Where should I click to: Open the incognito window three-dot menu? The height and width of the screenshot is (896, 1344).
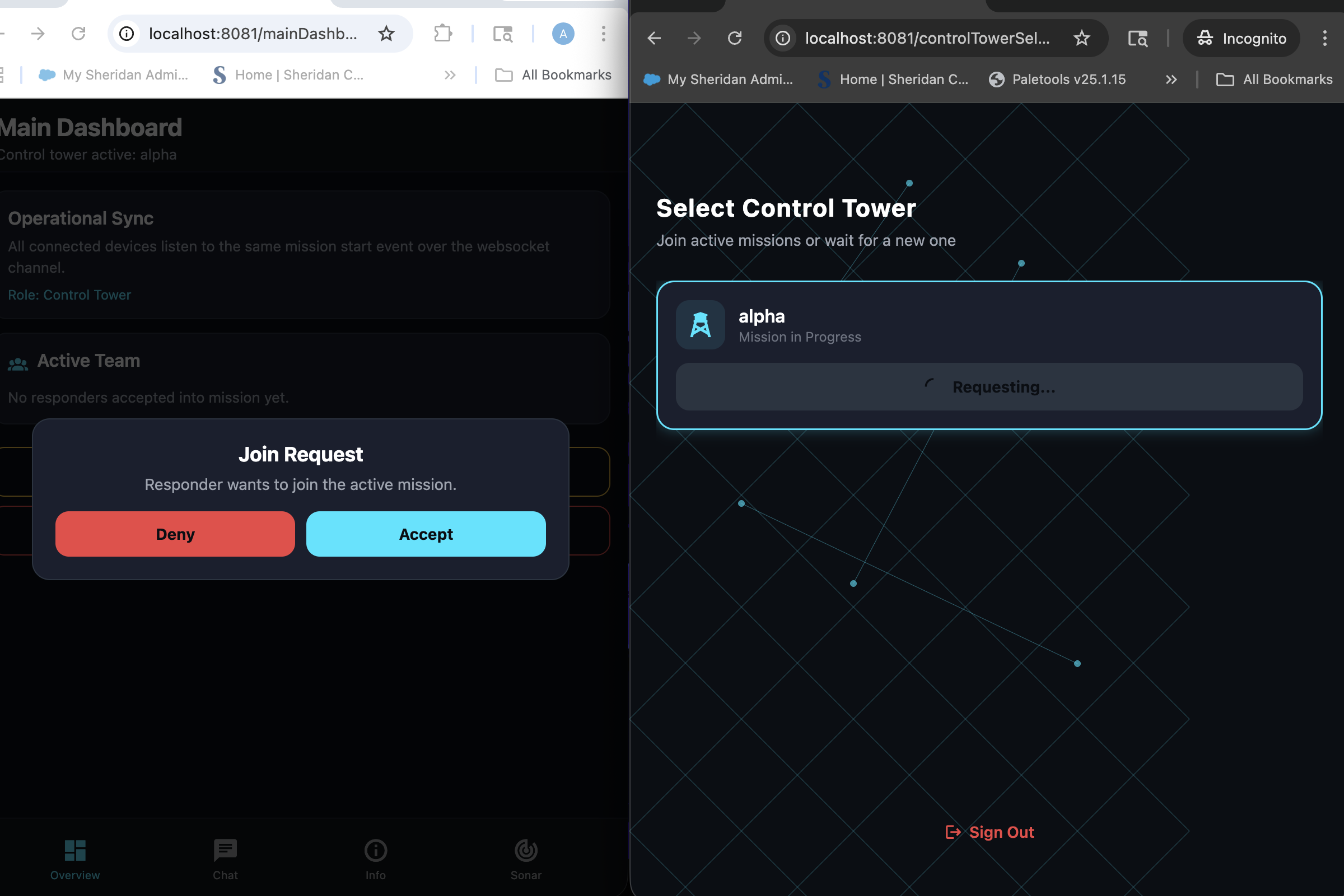point(1324,38)
